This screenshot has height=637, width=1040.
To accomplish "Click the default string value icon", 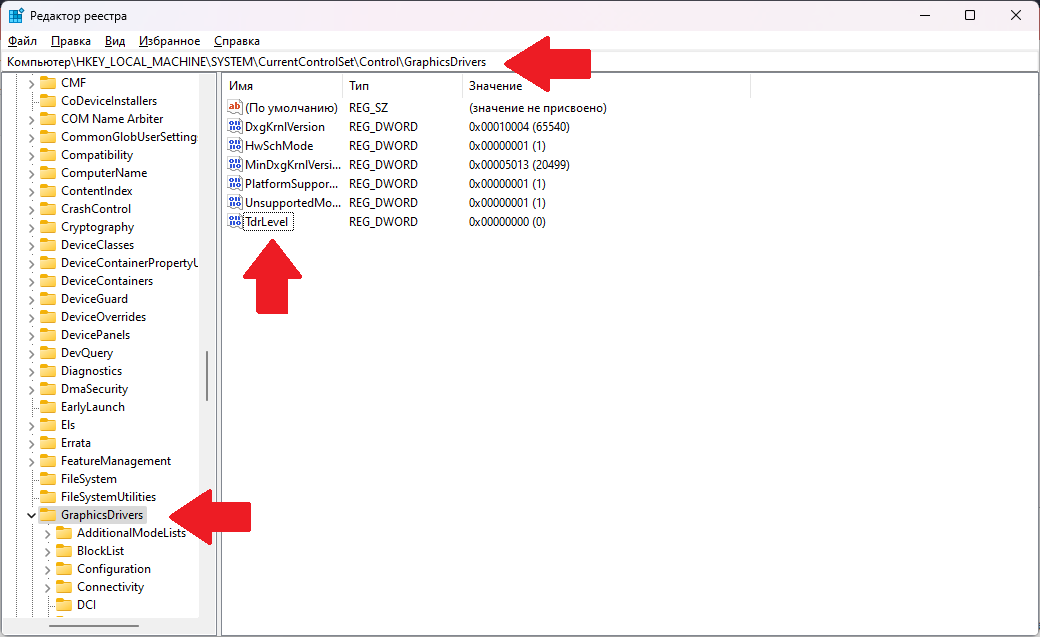I will coord(235,108).
